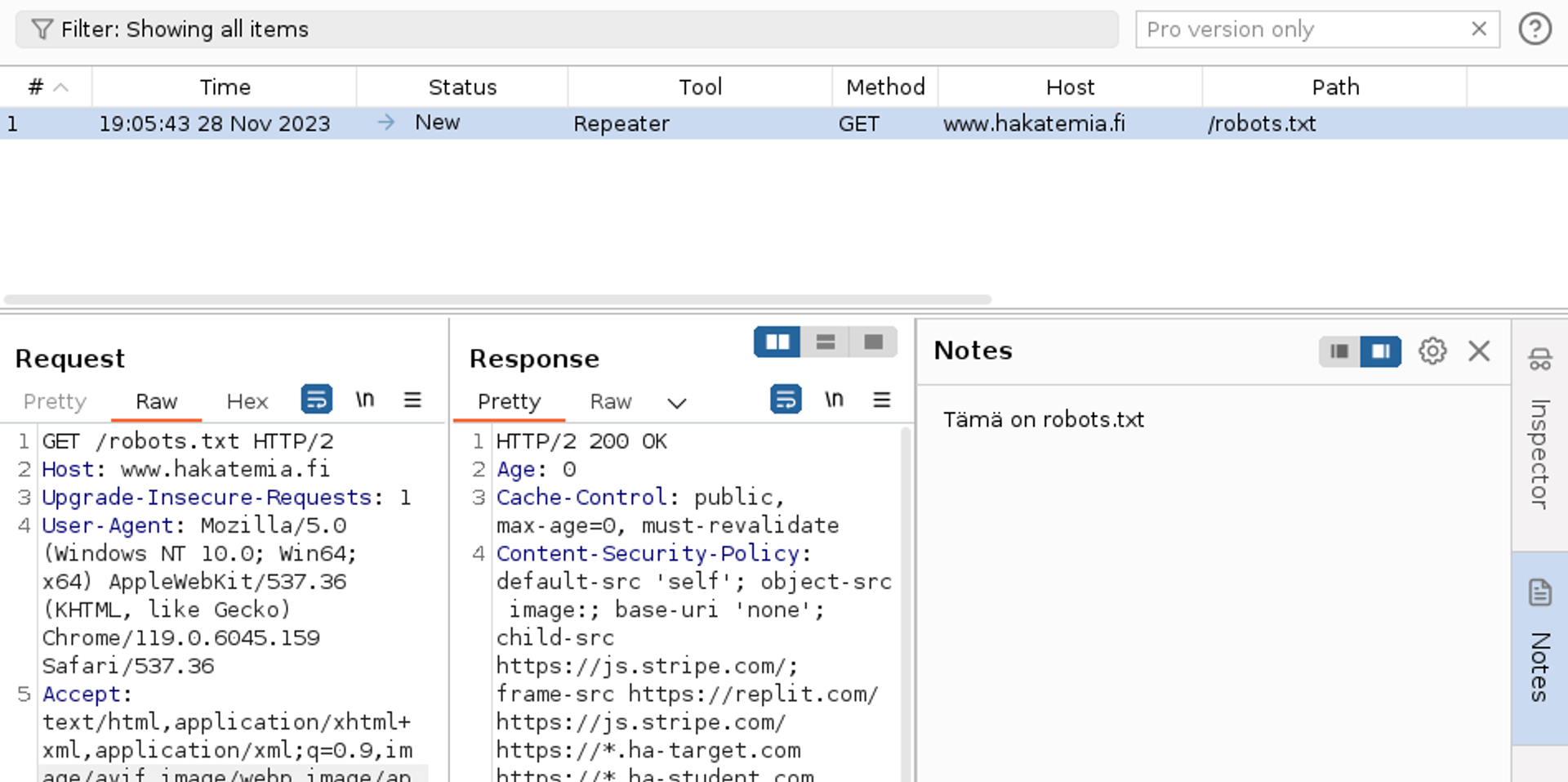Click the GET method cell
This screenshot has width=1568, height=782.
859,123
